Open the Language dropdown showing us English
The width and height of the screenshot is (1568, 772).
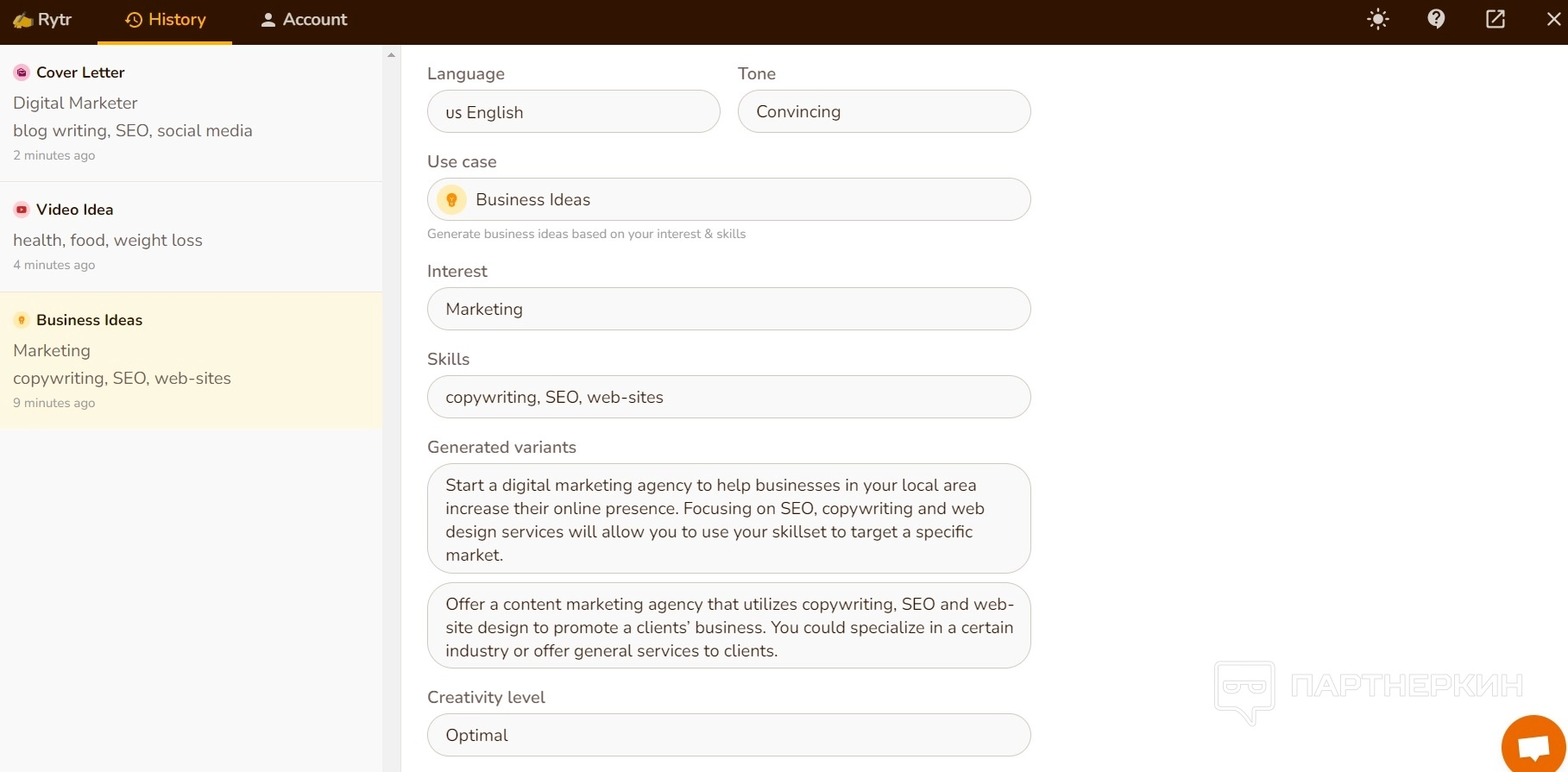pyautogui.click(x=573, y=112)
